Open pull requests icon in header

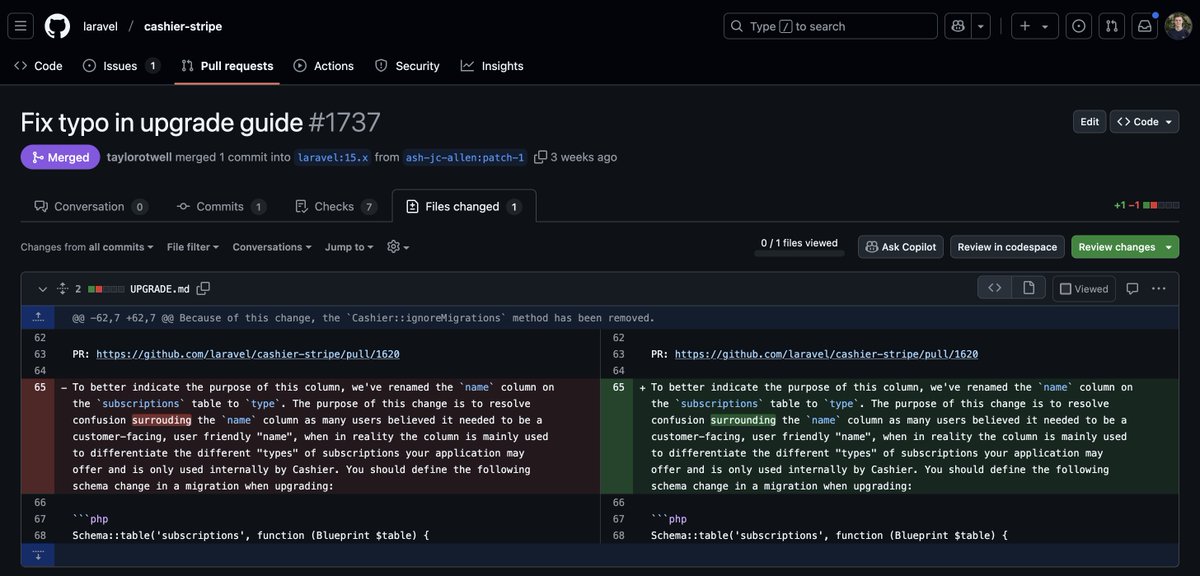click(1111, 26)
